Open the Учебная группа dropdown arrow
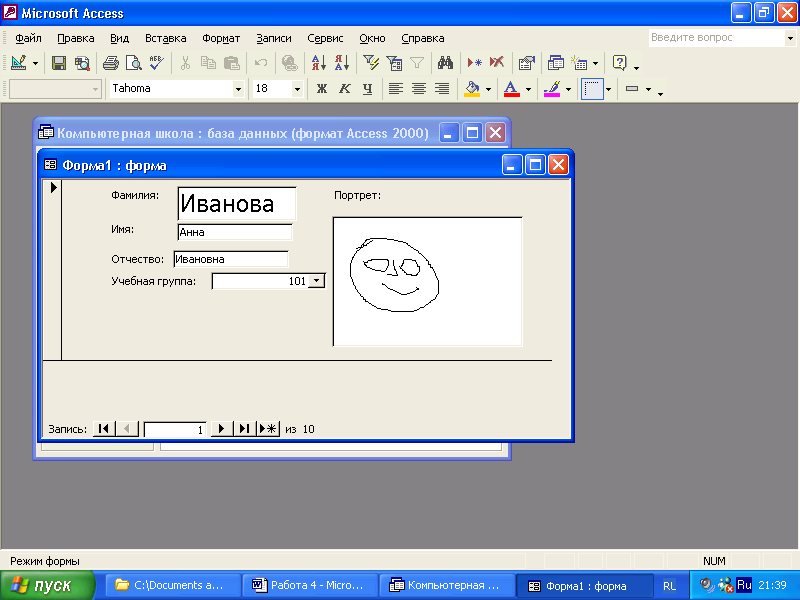This screenshot has height=600, width=800. (316, 281)
